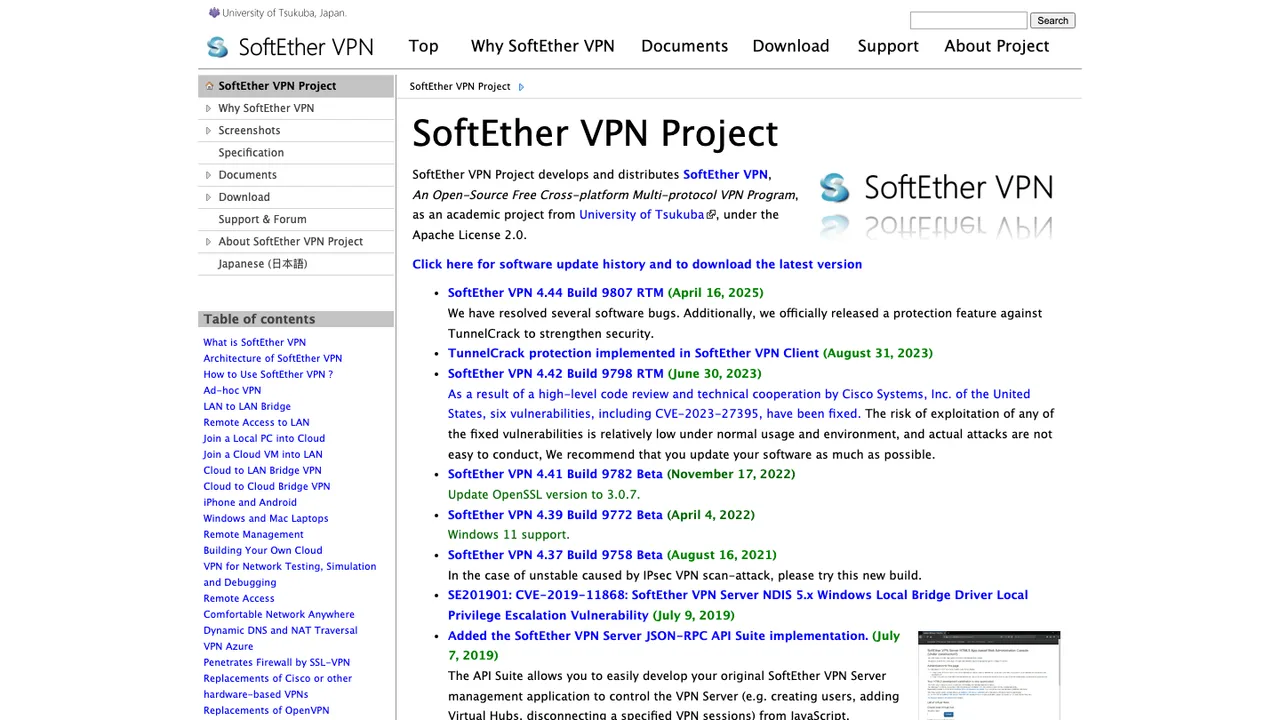Focus the search text field
This screenshot has width=1280, height=720.
968,20
